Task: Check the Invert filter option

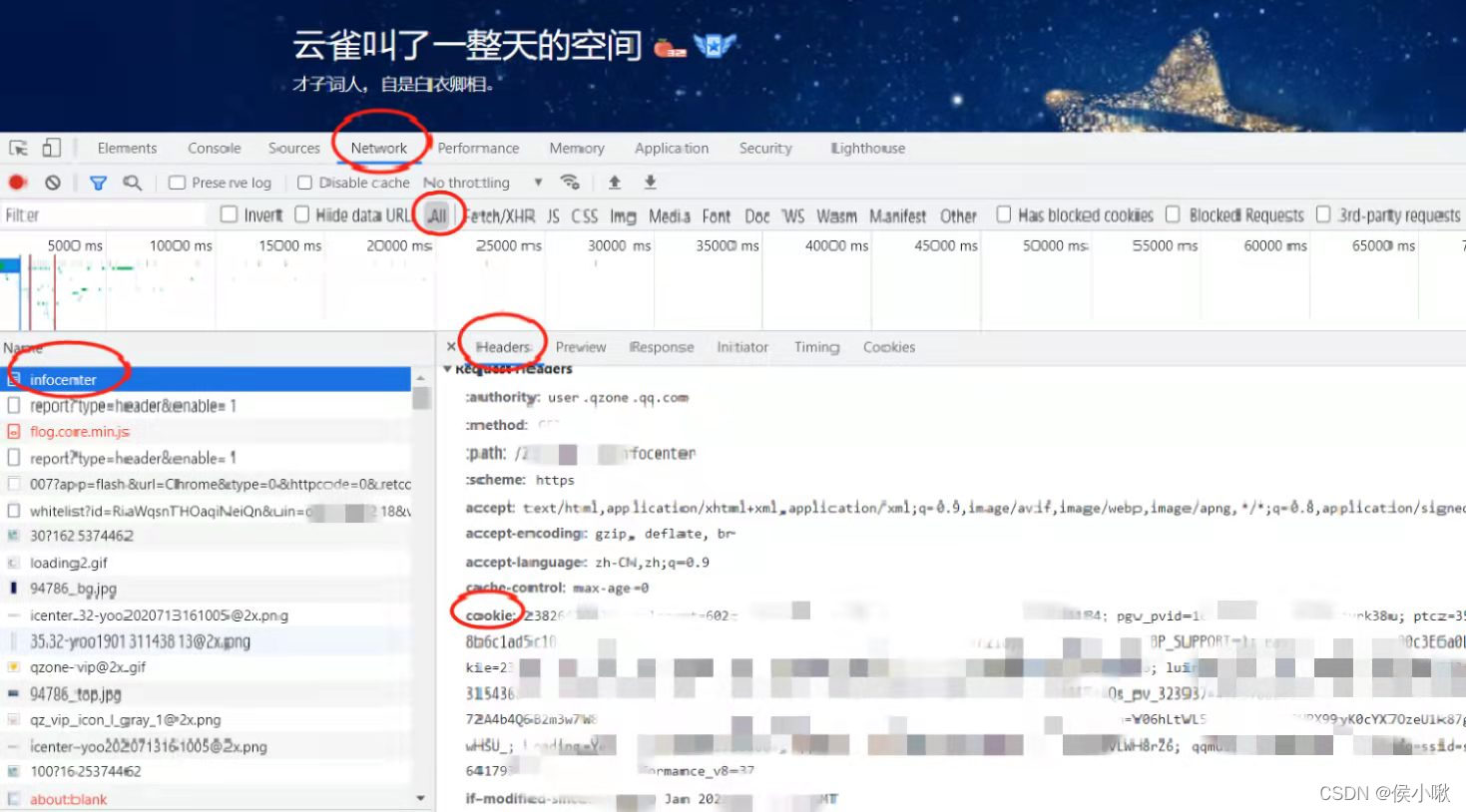Action: coord(229,214)
